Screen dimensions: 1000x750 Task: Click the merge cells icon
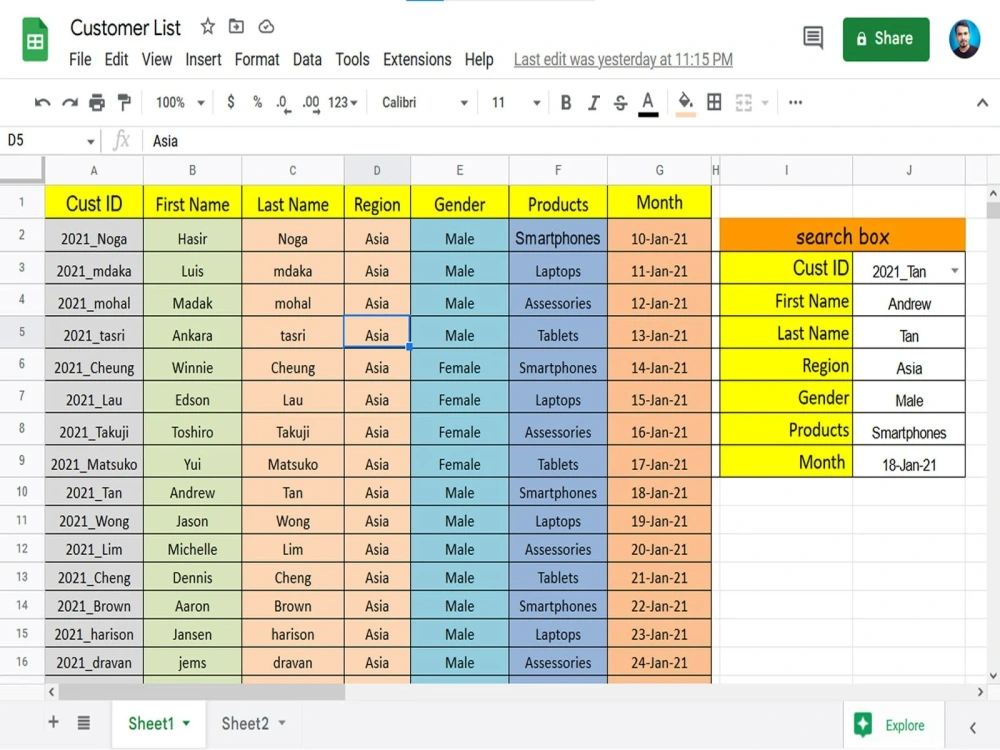744,102
